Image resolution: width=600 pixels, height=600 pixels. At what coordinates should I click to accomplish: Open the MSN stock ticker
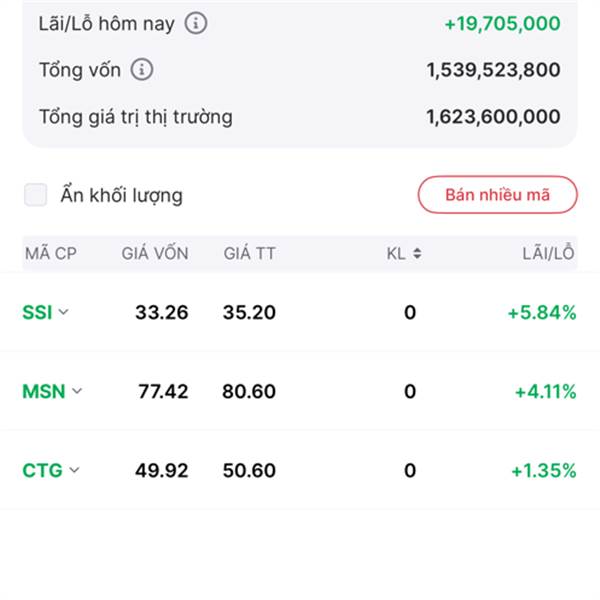(x=43, y=391)
